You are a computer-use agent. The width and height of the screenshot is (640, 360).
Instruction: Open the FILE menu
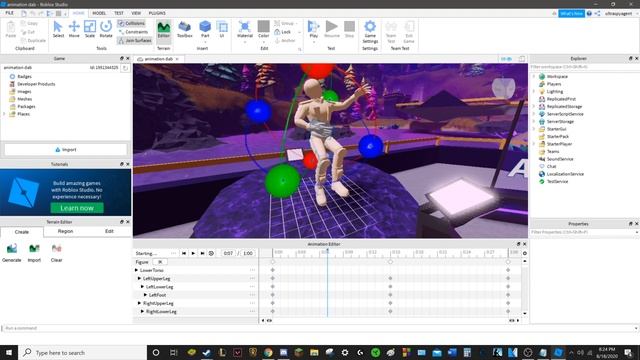(x=9, y=13)
